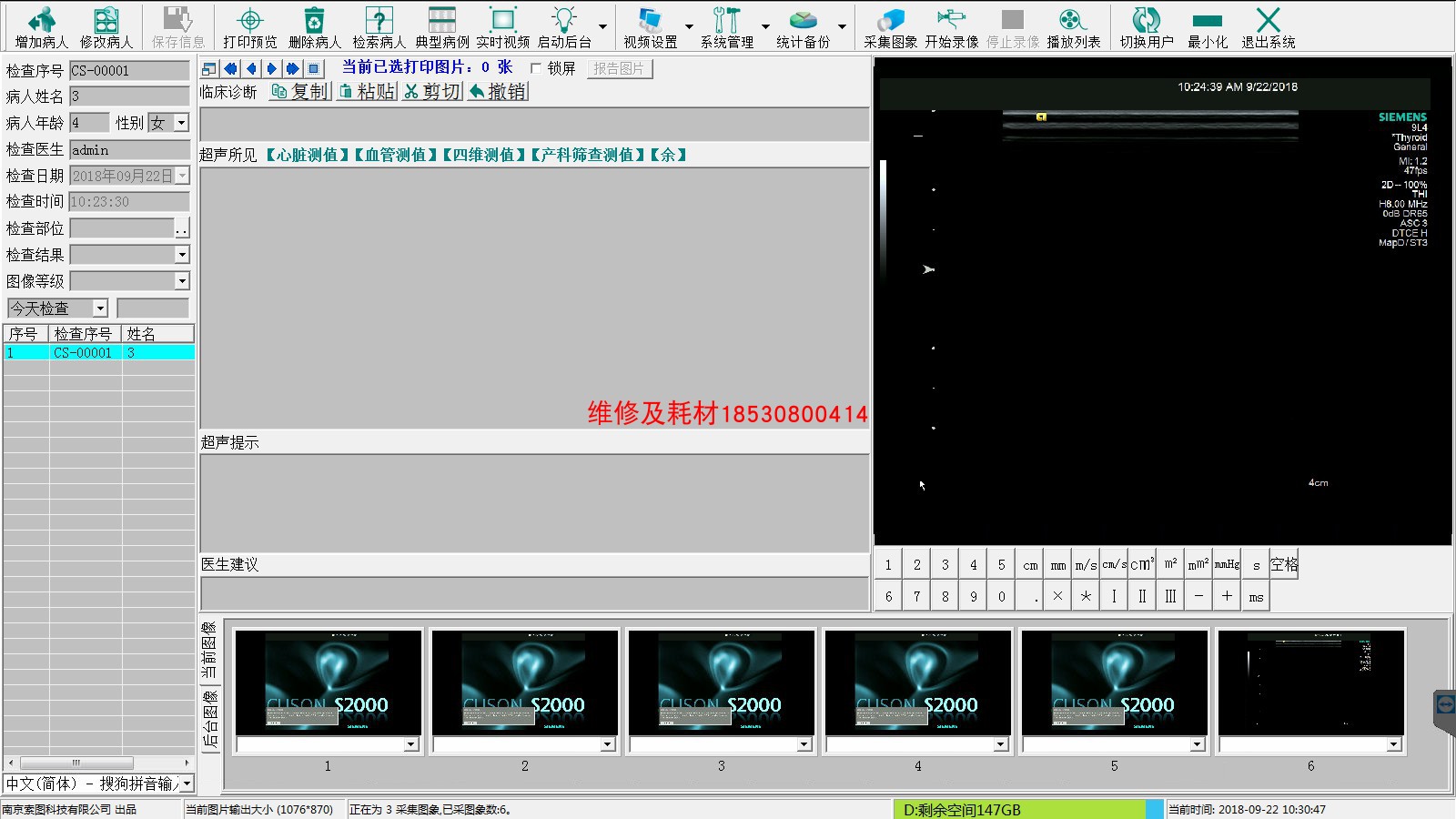Click the 增加病人 (add patient) icon
1456x819 pixels.
pyautogui.click(x=41, y=21)
